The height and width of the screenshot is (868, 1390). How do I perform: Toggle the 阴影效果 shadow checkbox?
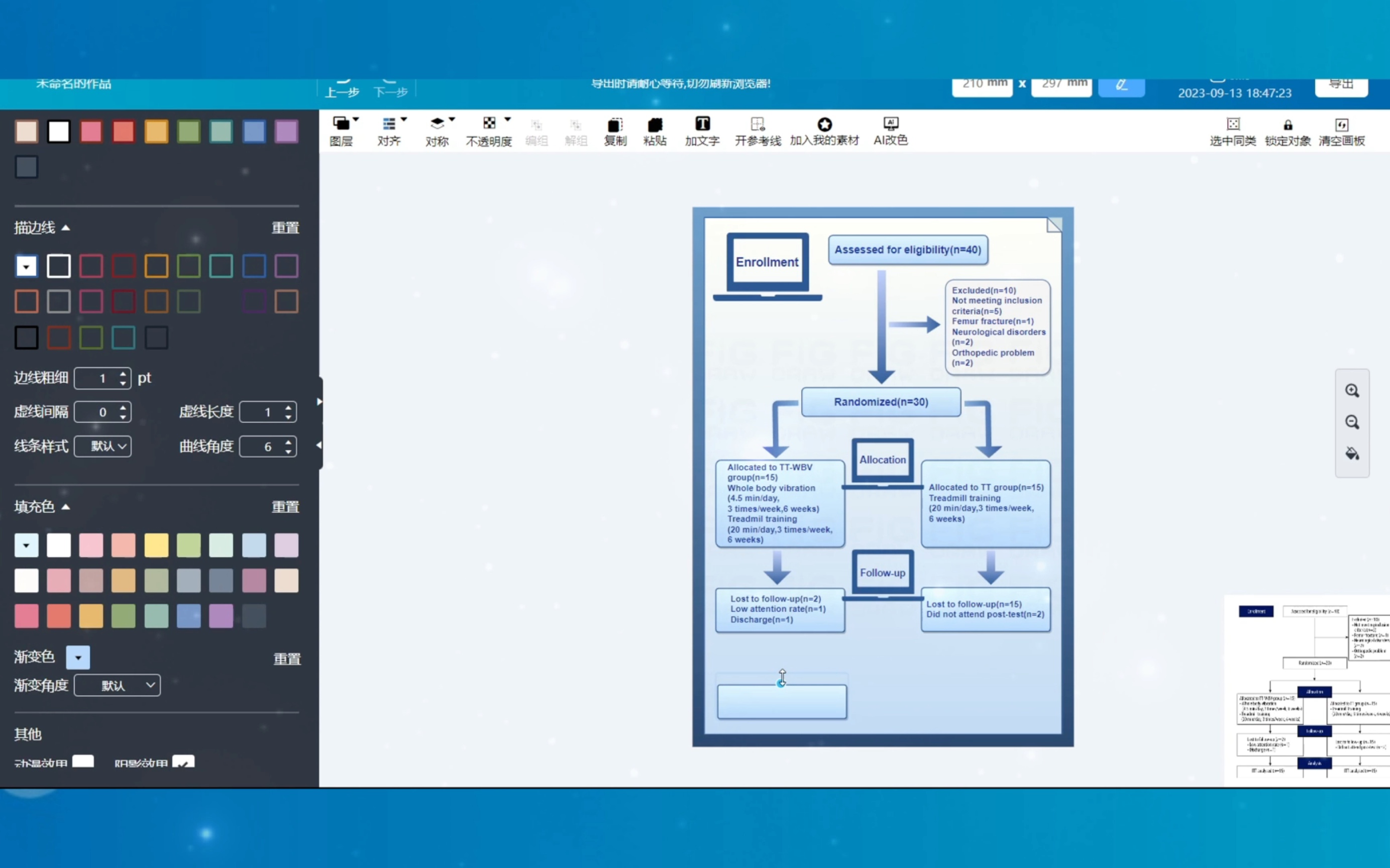183,763
